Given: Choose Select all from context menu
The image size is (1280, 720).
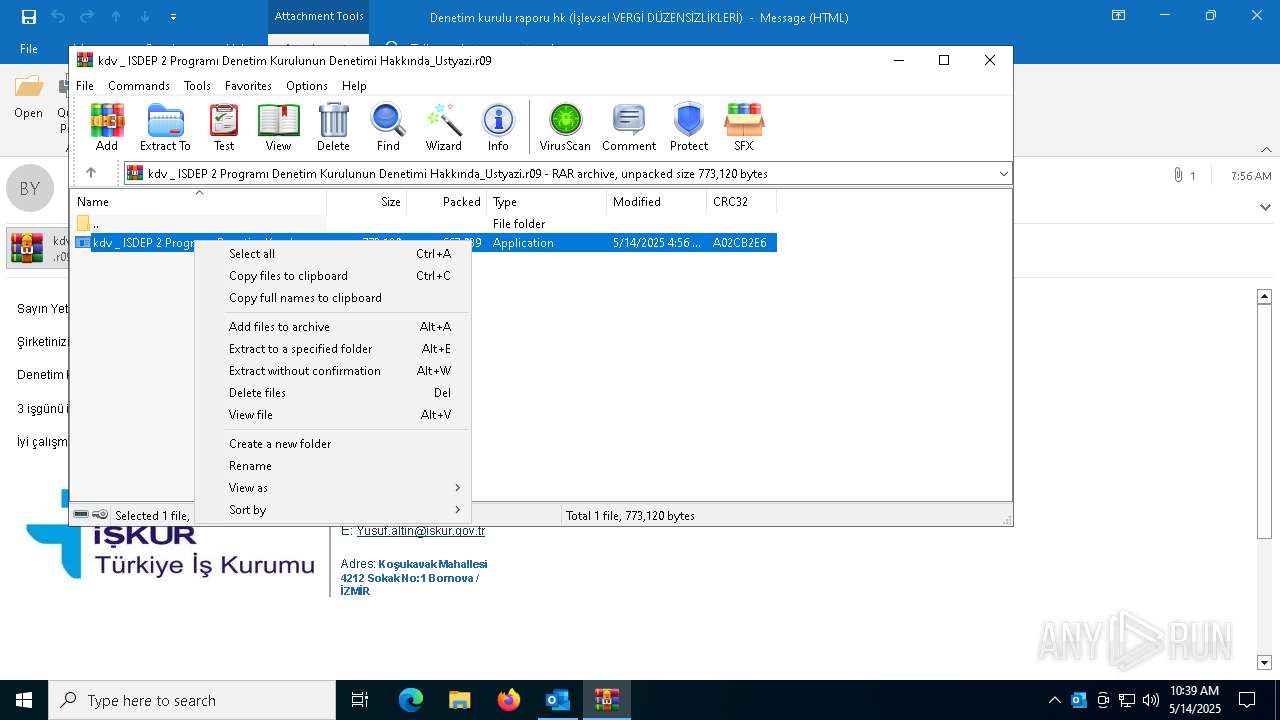Looking at the screenshot, I should pos(332,254).
